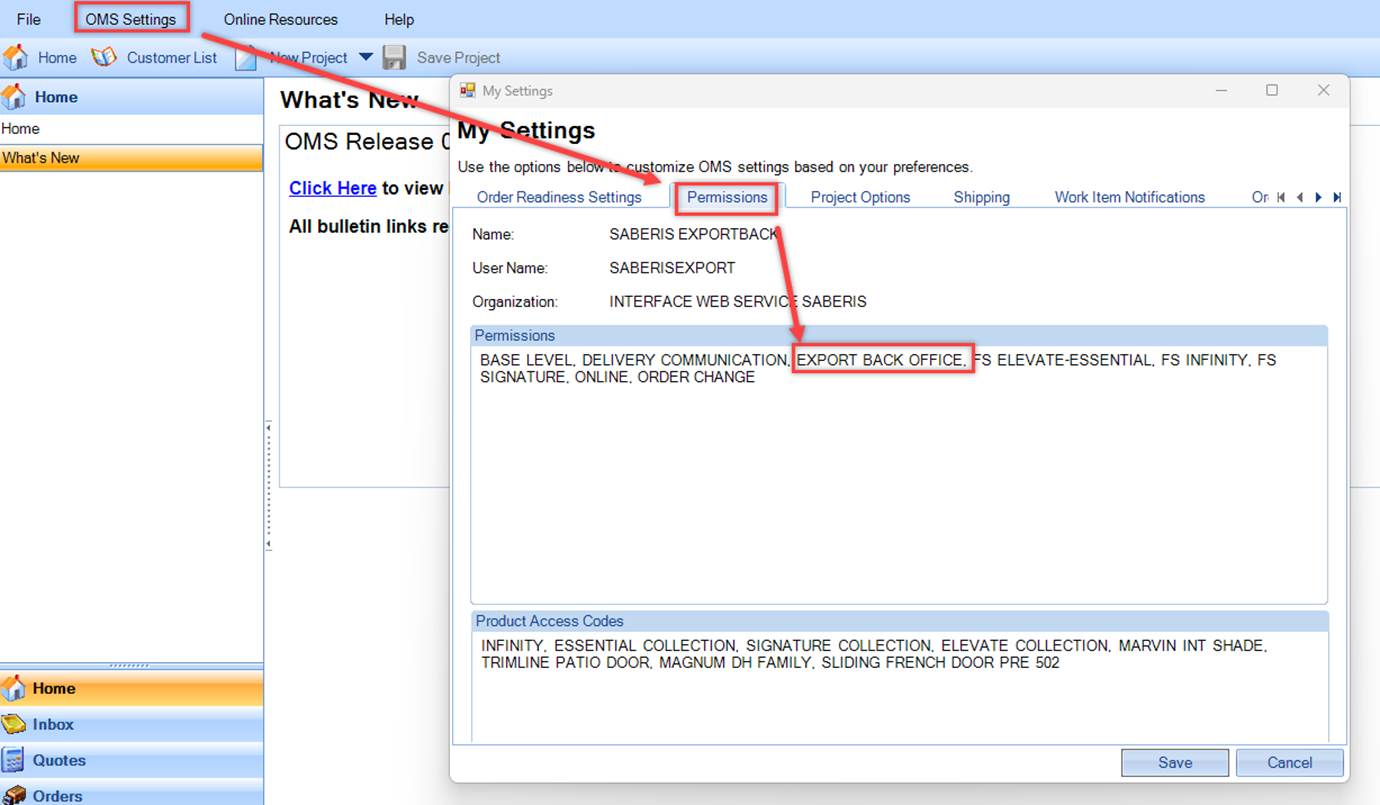Click the New Project document icon
This screenshot has width=1380, height=805.
pos(245,58)
